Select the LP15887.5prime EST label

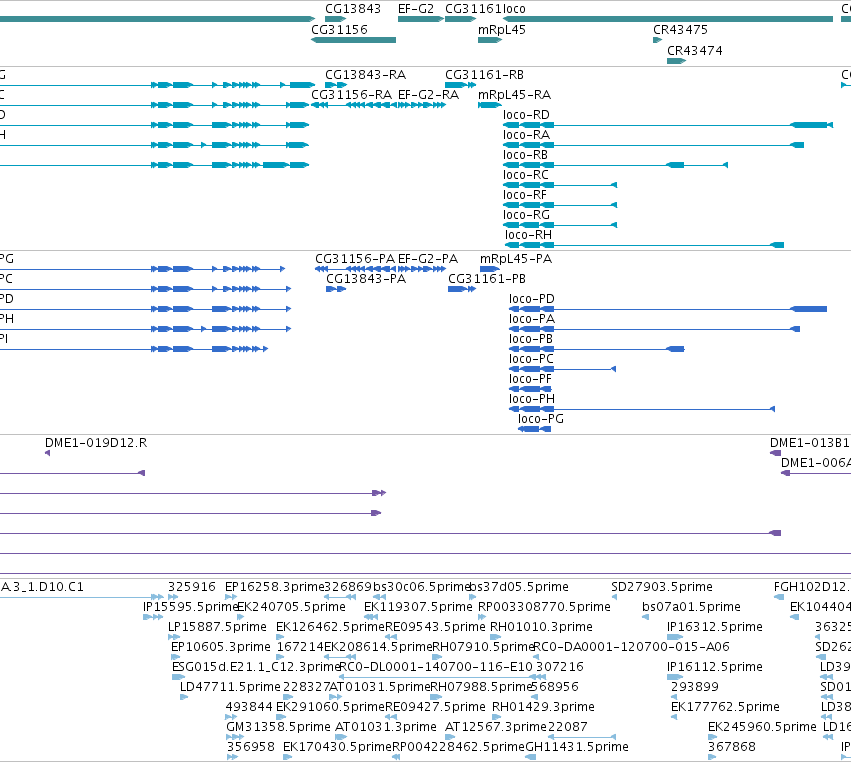(217, 627)
